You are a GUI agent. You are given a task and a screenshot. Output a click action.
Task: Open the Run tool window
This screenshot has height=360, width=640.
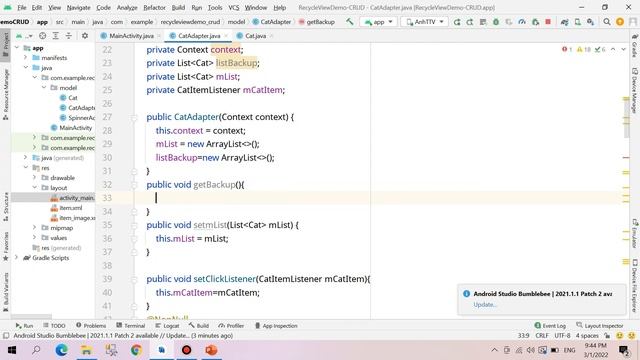[24, 326]
